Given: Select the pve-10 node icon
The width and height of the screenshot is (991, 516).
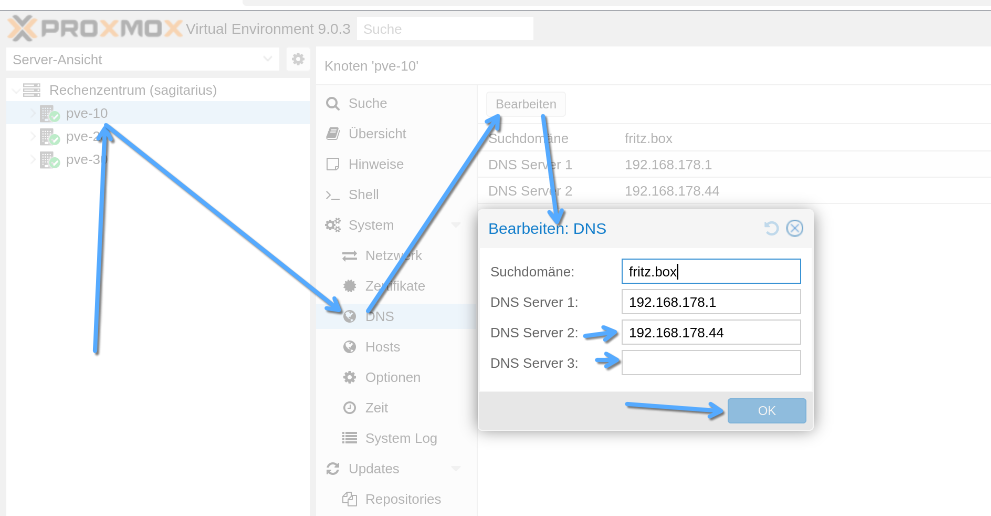Looking at the screenshot, I should pos(49,114).
